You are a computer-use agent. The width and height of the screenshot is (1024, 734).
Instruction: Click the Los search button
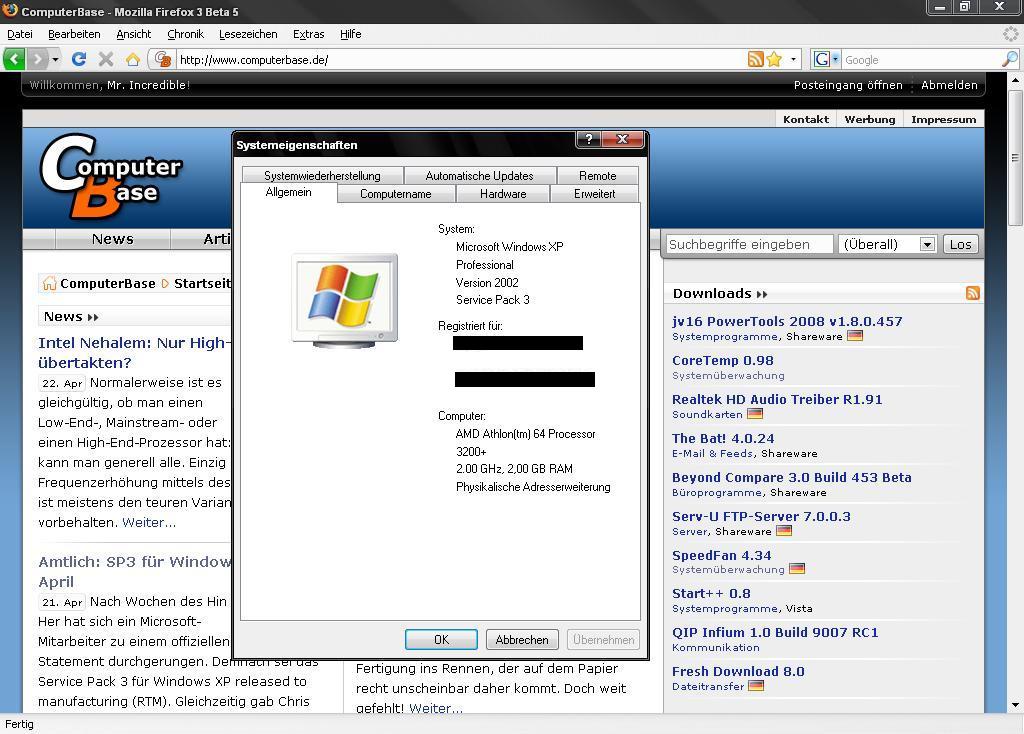pos(960,244)
